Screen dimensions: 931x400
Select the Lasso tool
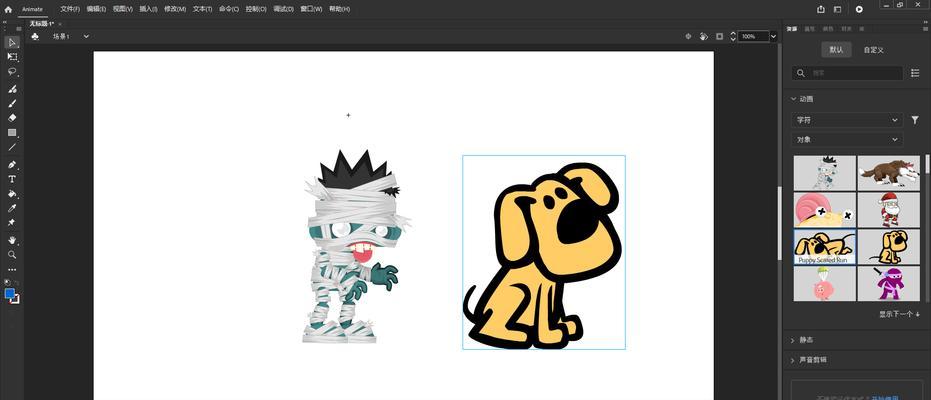(12, 72)
